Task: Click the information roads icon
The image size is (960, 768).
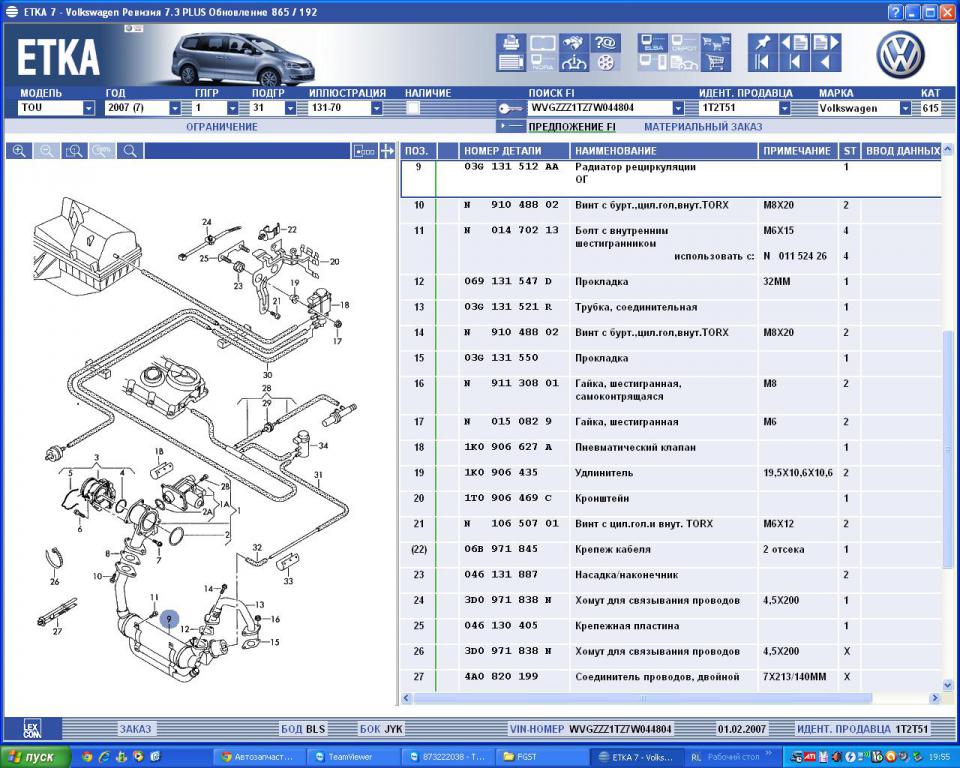Action: (x=574, y=62)
